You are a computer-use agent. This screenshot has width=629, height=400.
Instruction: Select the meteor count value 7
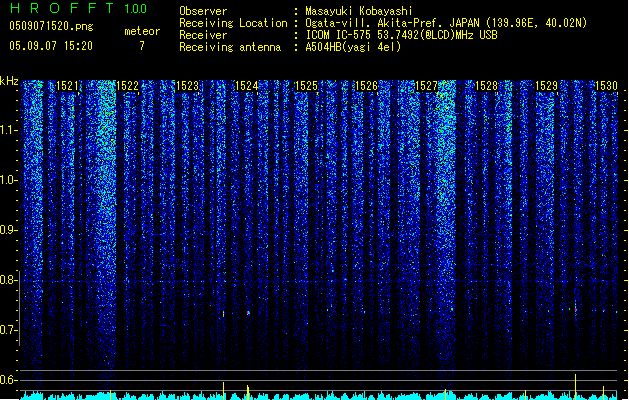tap(142, 46)
